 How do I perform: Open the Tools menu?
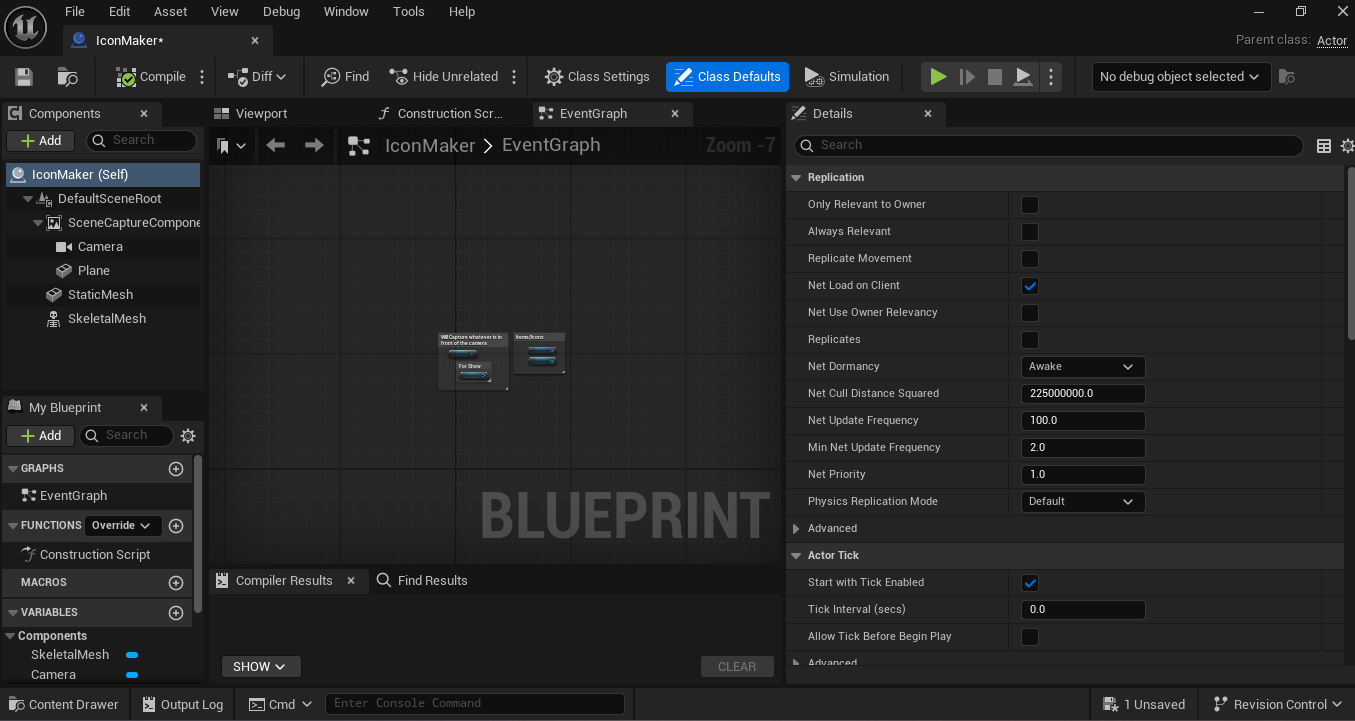pyautogui.click(x=409, y=12)
